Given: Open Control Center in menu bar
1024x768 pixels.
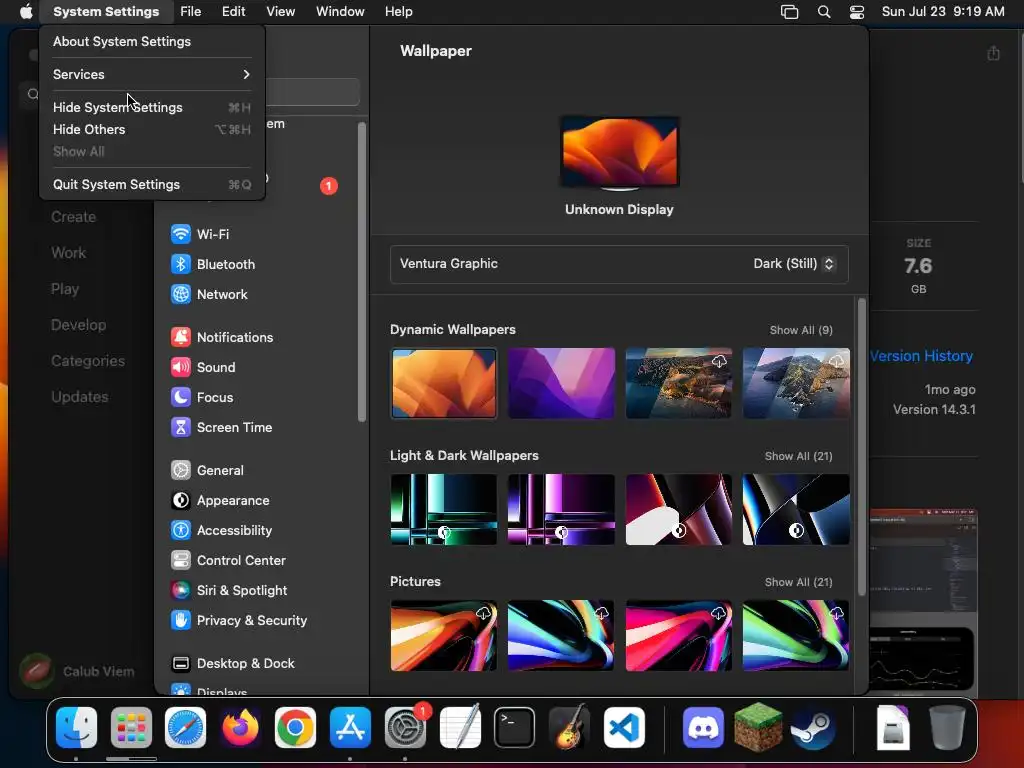Looking at the screenshot, I should tap(857, 12).
